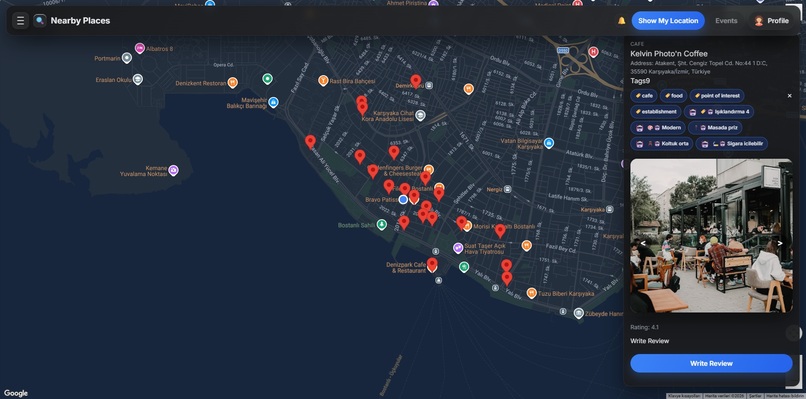This screenshot has height=399, width=806.
Task: Open the Şartlar terms link
Action: click(x=756, y=396)
